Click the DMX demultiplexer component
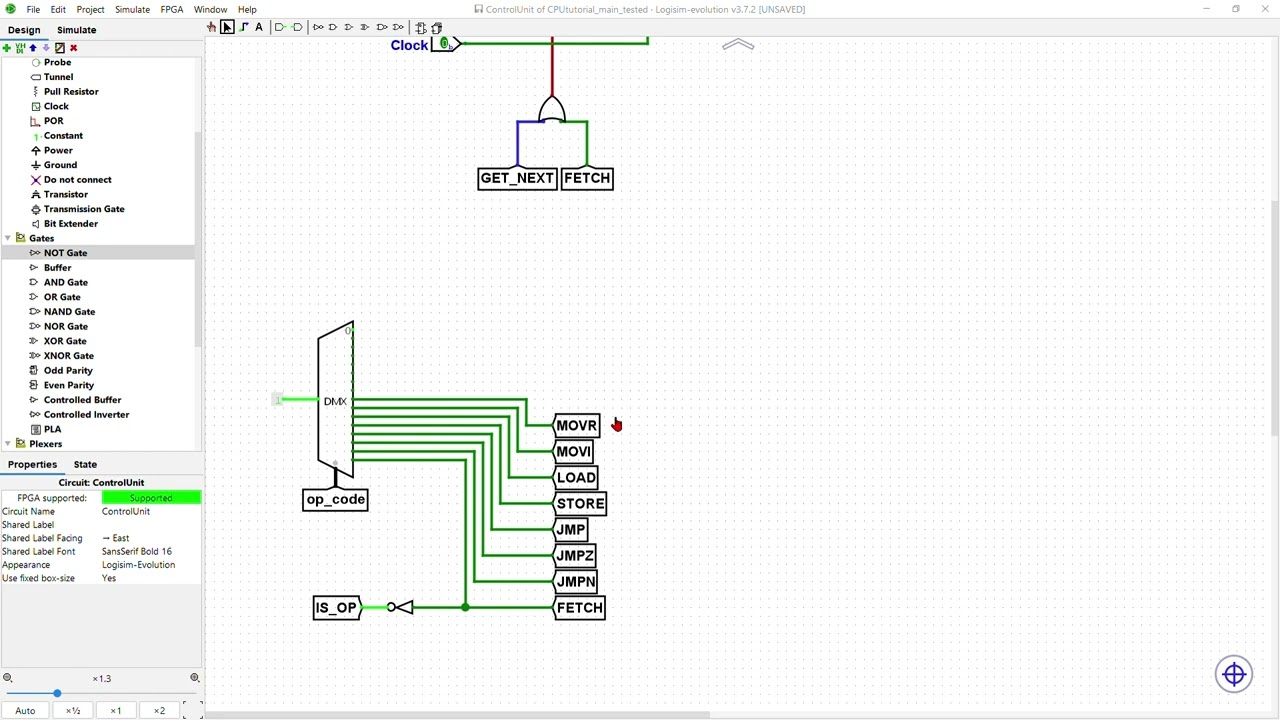The width and height of the screenshot is (1280, 720). tap(335, 400)
